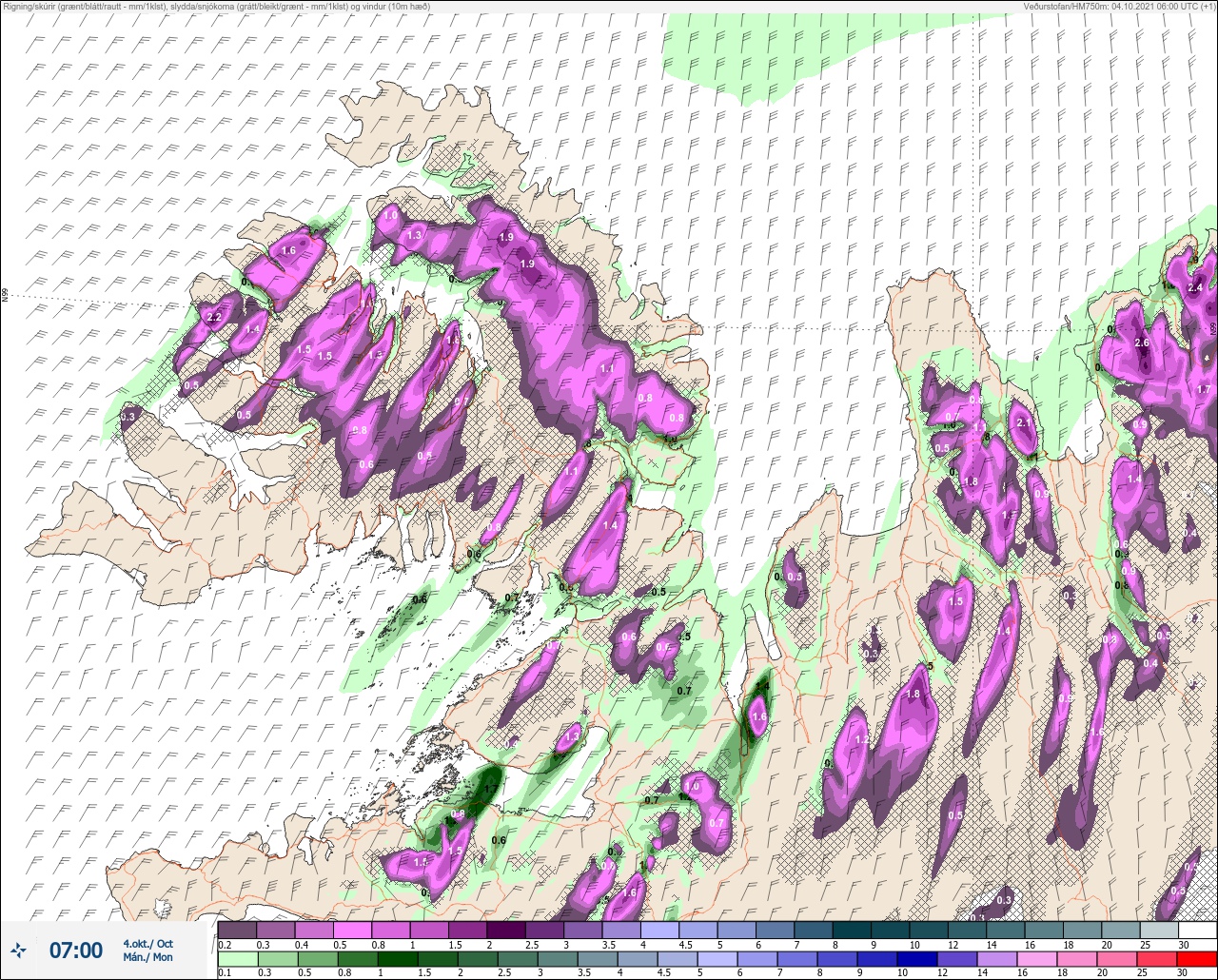
Task: Select the red 30 mm rain legend swatch
Action: [1197, 959]
